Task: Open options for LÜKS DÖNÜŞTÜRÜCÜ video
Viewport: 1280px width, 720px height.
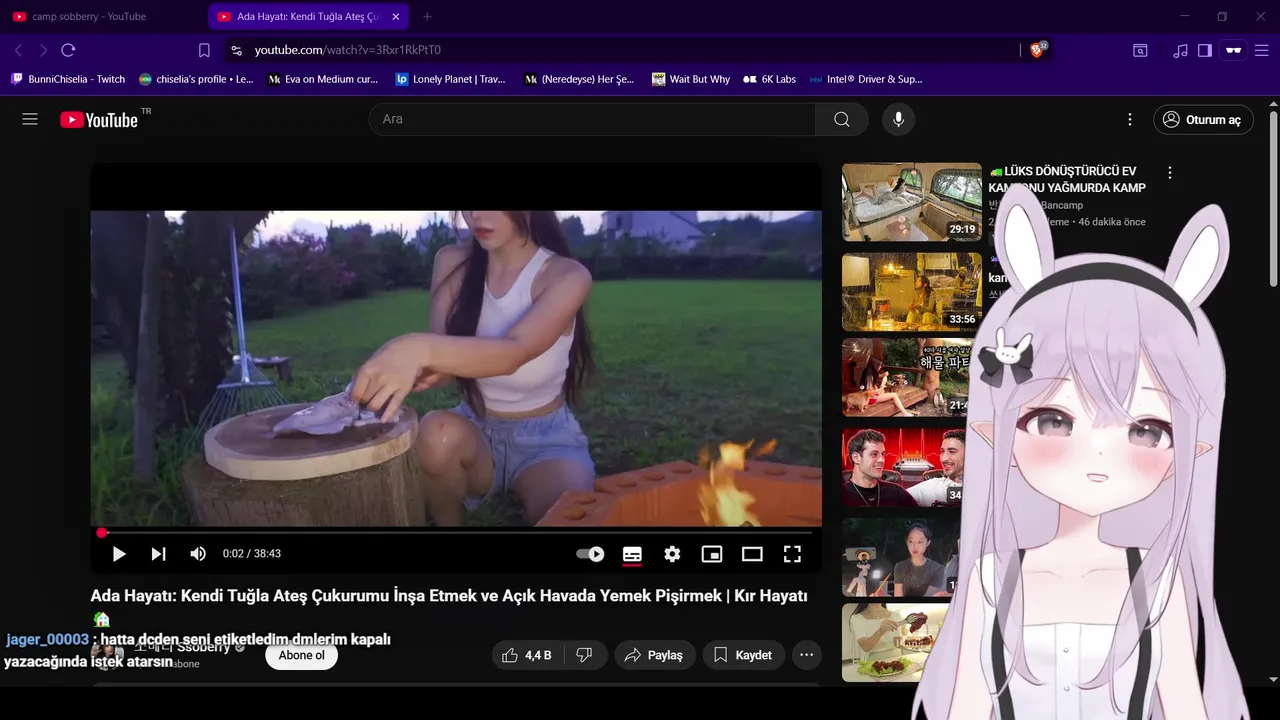Action: tap(1170, 173)
